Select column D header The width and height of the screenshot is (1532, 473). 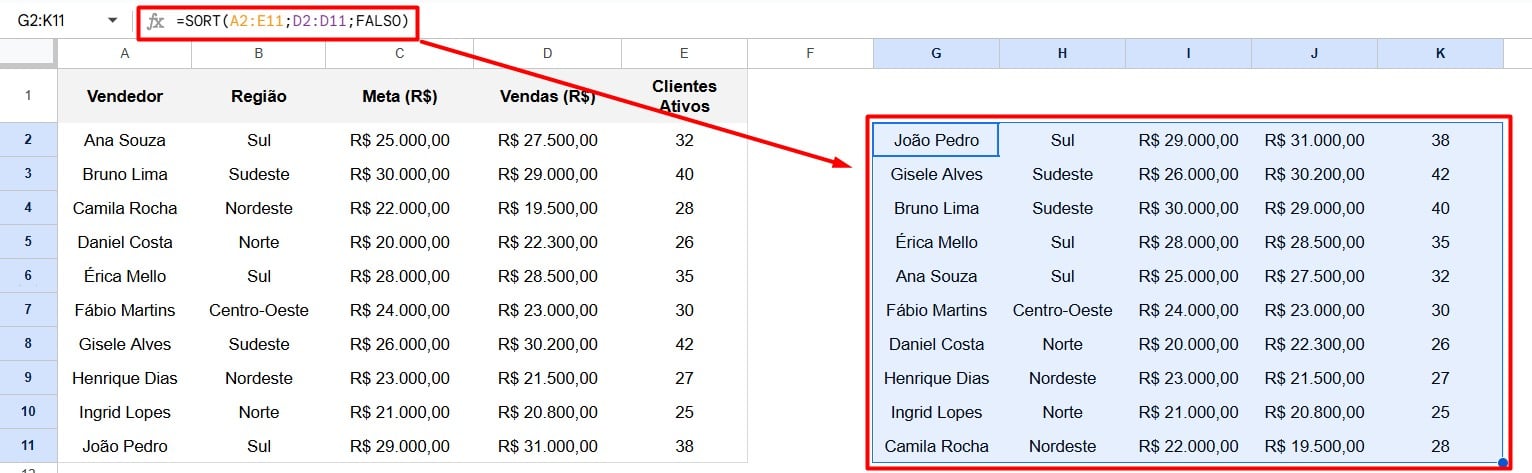click(x=548, y=54)
